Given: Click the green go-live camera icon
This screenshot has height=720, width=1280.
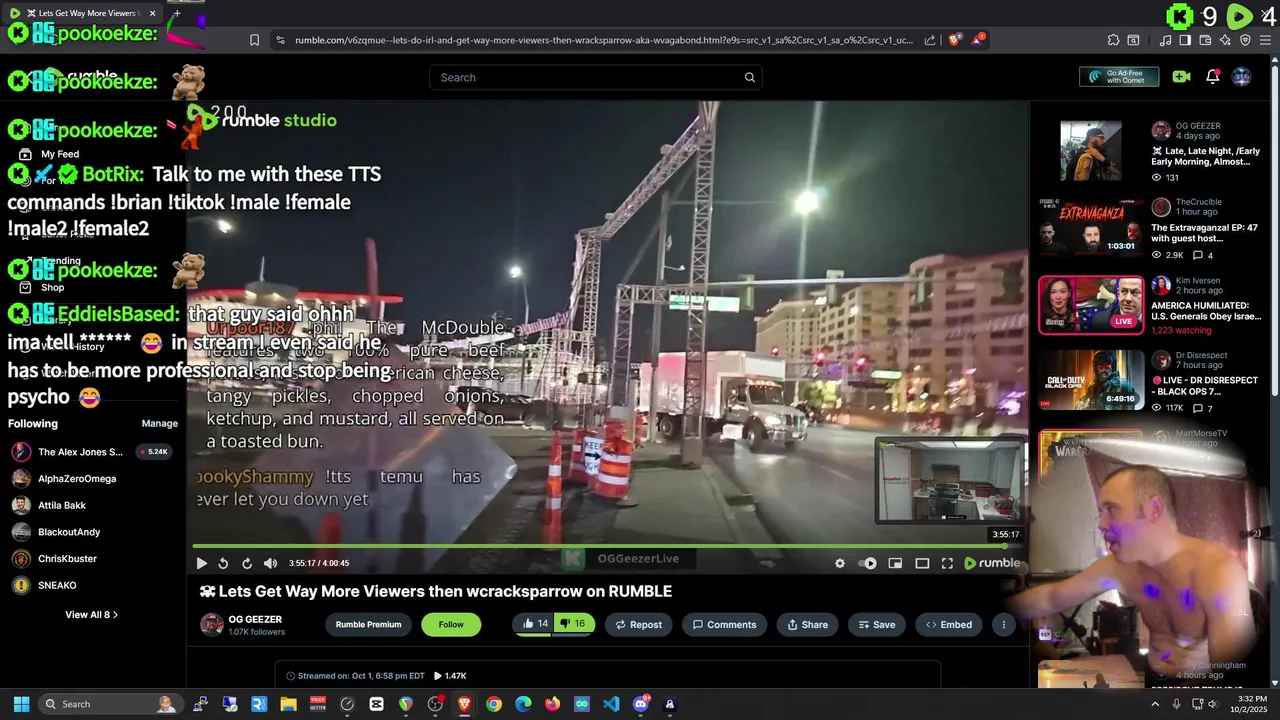Looking at the screenshot, I should (x=1181, y=77).
